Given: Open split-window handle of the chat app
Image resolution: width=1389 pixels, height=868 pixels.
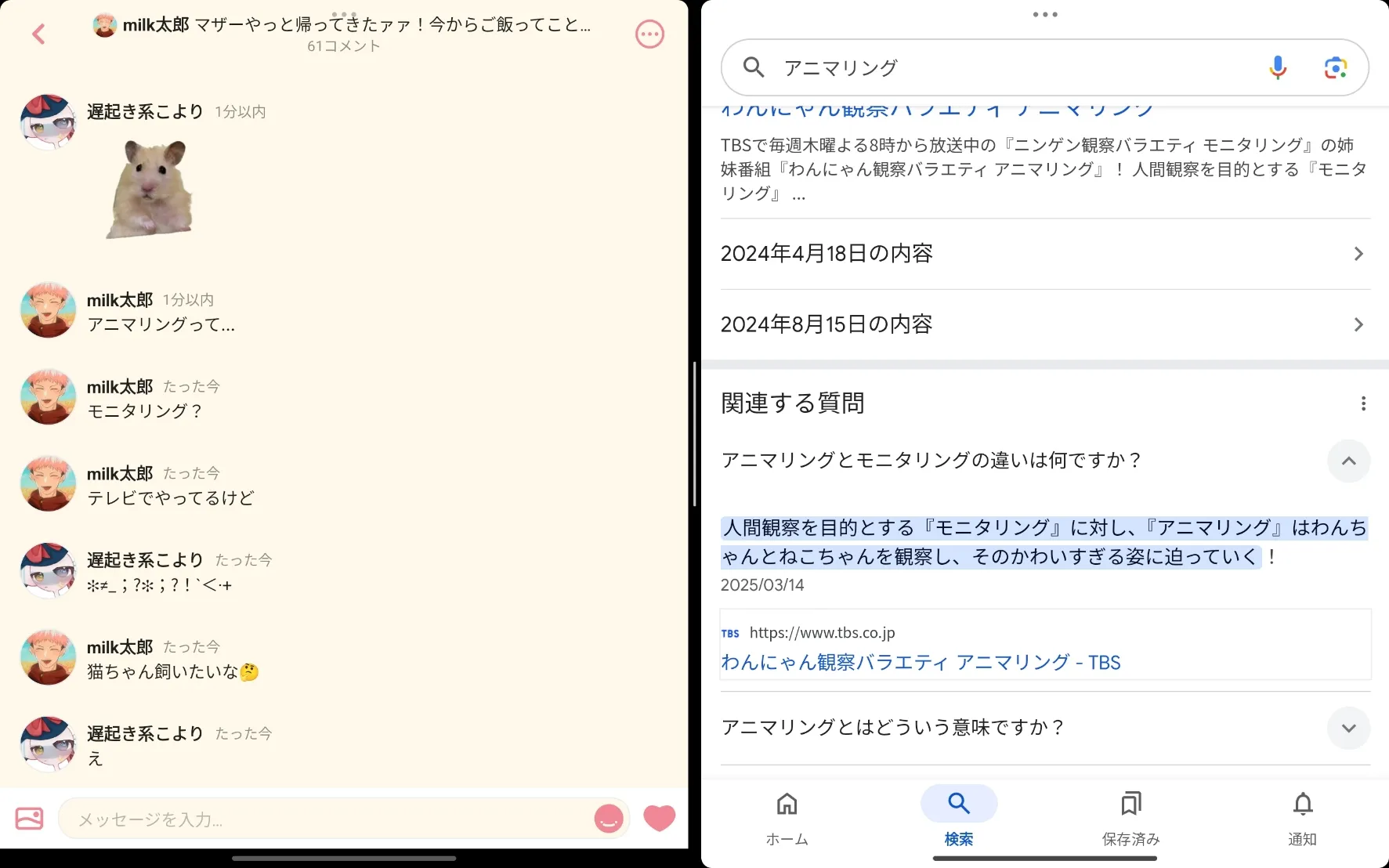Looking at the screenshot, I should click(x=344, y=14).
